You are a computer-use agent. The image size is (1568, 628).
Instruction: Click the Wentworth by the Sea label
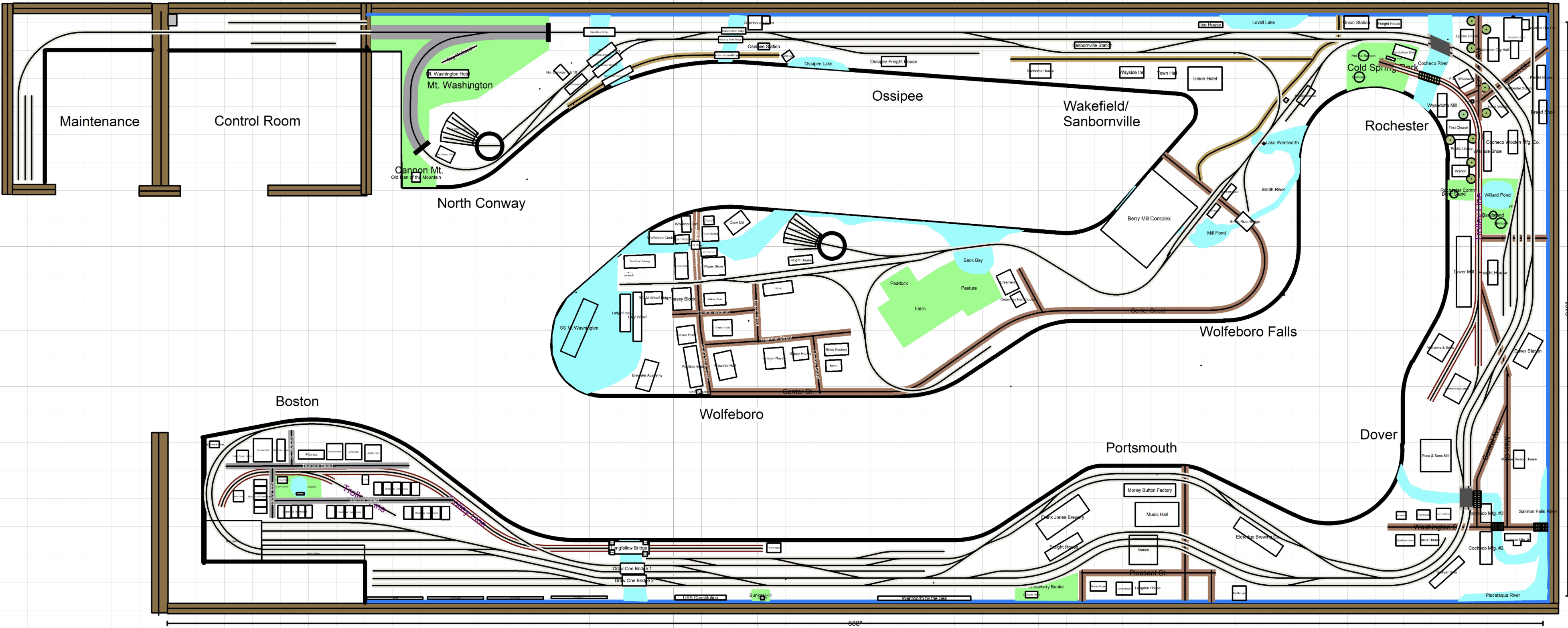(924, 599)
